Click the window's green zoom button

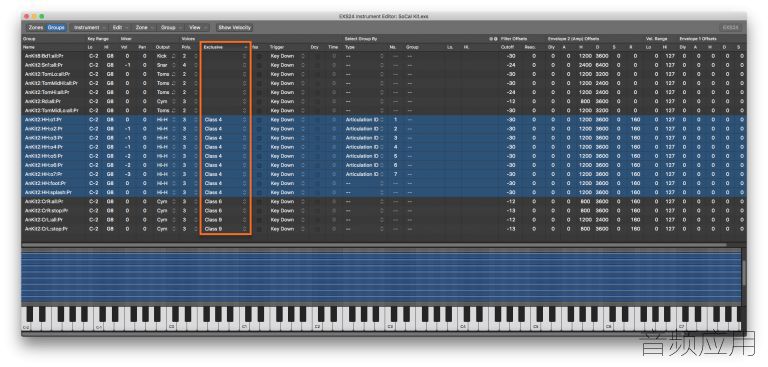point(42,16)
